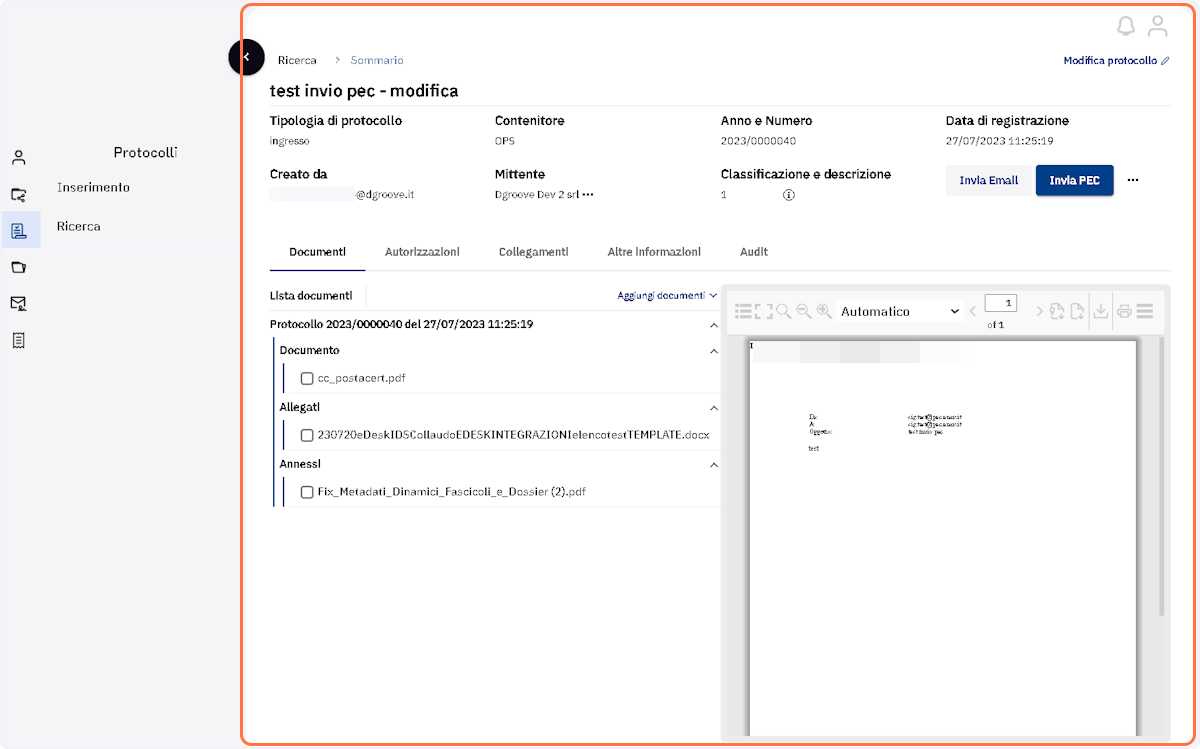1200x749 pixels.
Task: Toggle the PDF viewer sidebar list icon
Action: coord(743,312)
